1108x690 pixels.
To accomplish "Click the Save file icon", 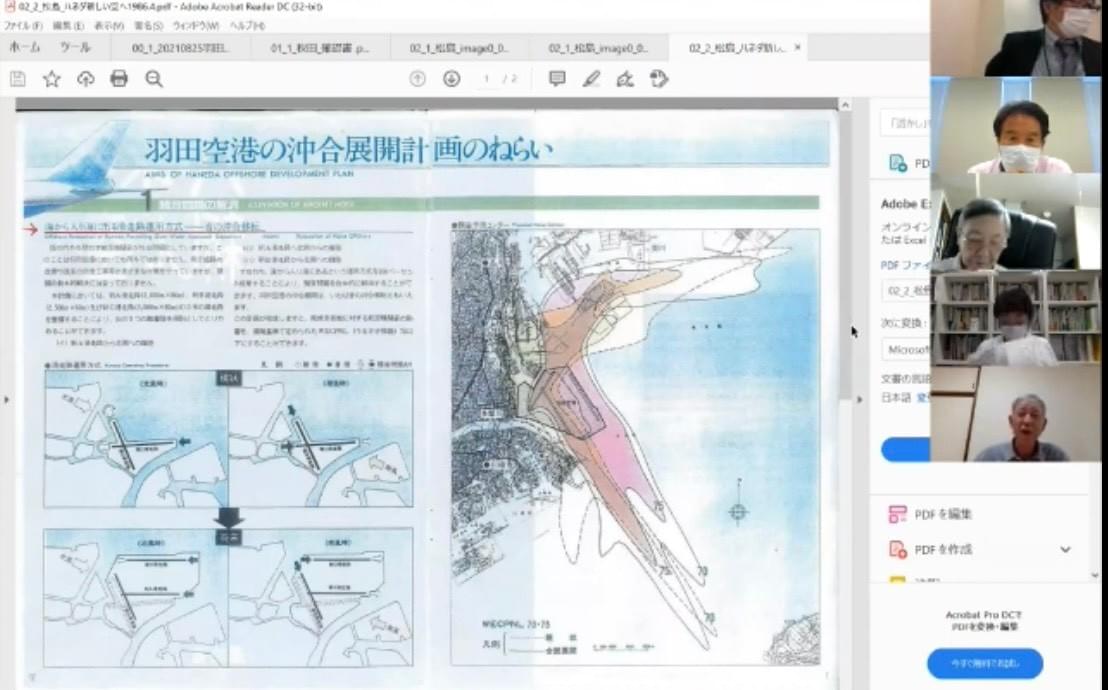I will click(x=18, y=79).
